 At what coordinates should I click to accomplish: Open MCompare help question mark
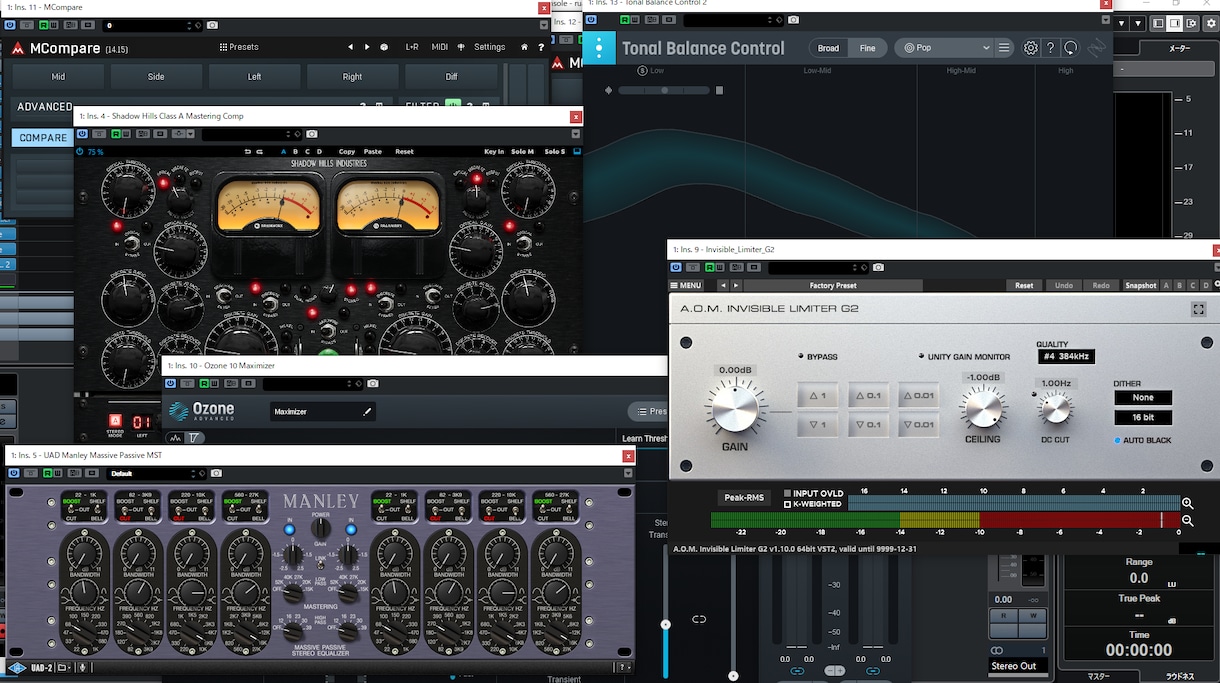coord(541,47)
